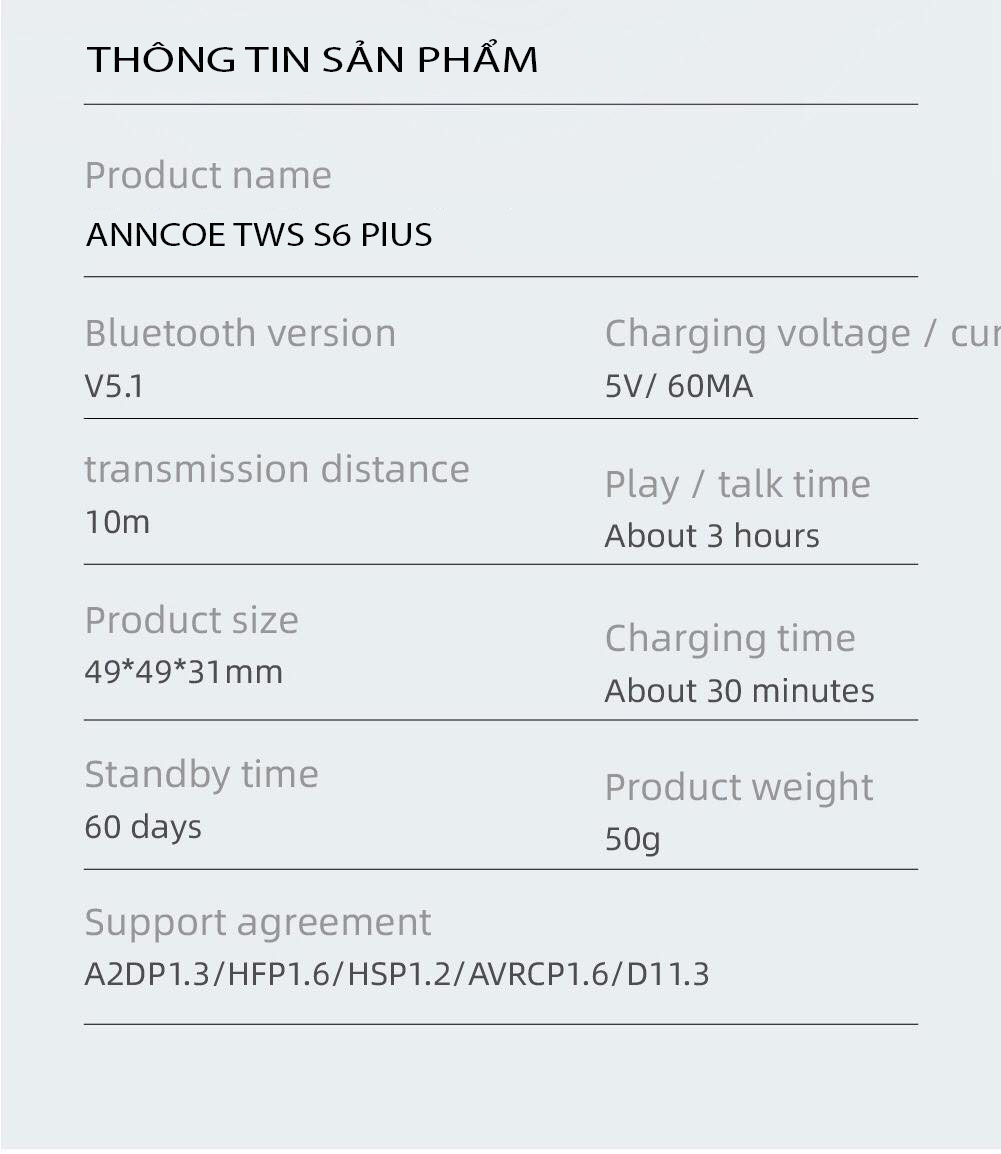Screen dimensions: 1001x1154
Task: Select the Play / talk time label
Action: click(738, 485)
